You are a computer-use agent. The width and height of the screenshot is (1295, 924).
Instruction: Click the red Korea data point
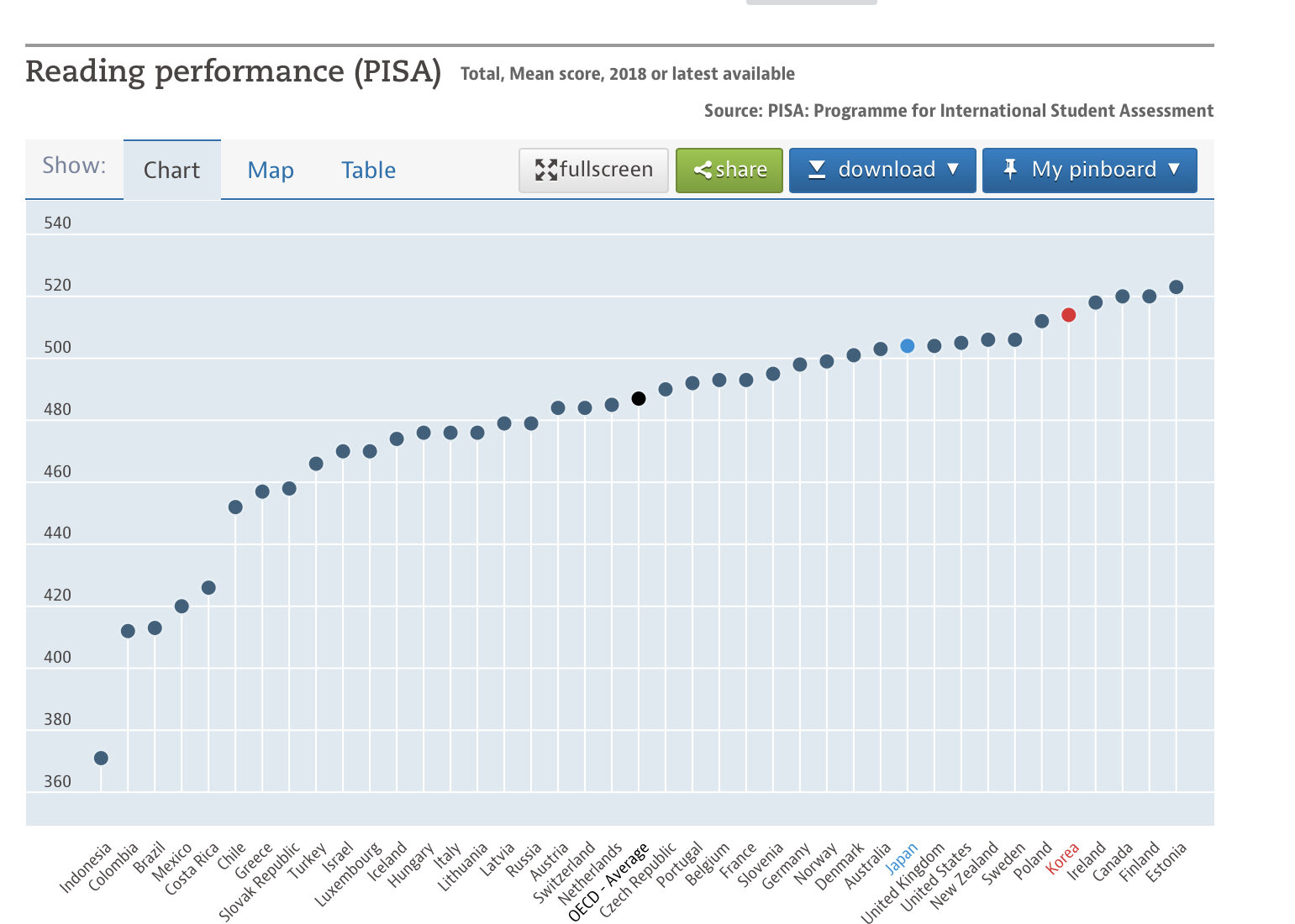coord(1068,315)
